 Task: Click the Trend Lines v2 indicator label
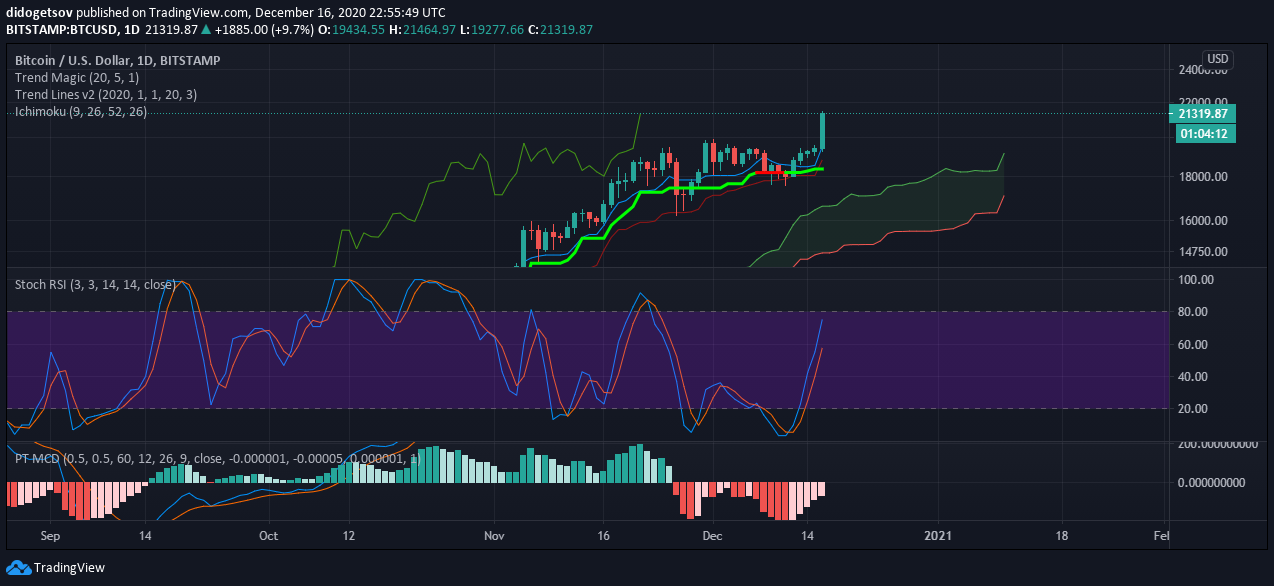(x=106, y=94)
